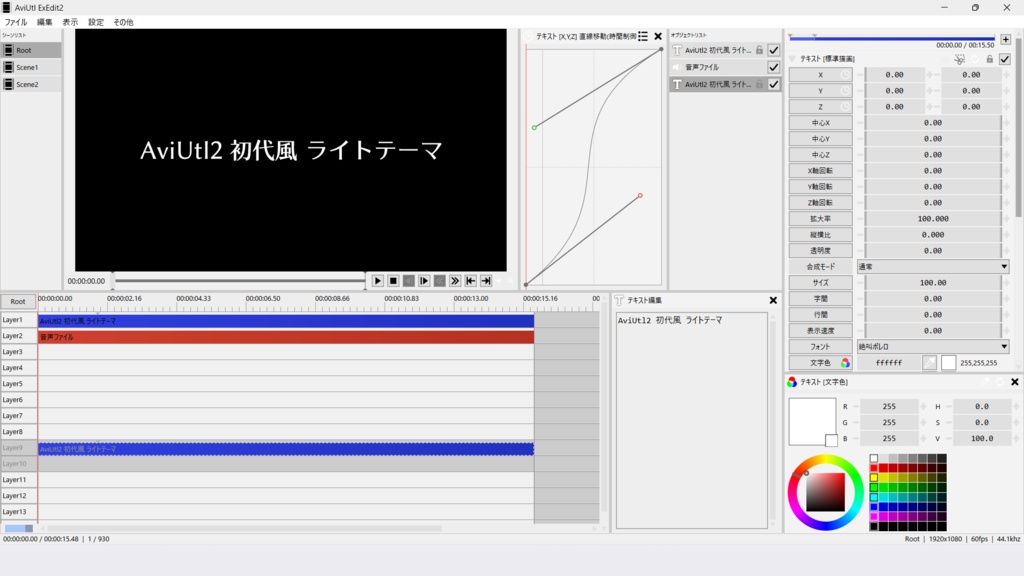The height and width of the screenshot is (576, 1024).
Task: Uncheck the selected AviUtl2 text object checkbox
Action: 774,84
